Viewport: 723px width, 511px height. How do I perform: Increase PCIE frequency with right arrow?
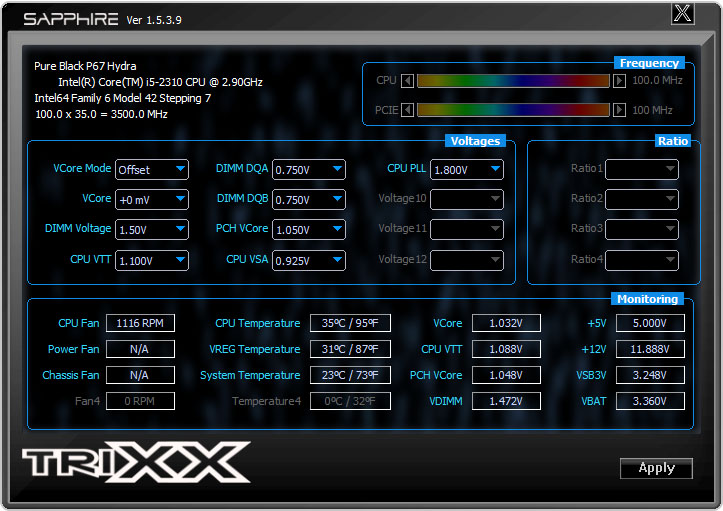619,110
